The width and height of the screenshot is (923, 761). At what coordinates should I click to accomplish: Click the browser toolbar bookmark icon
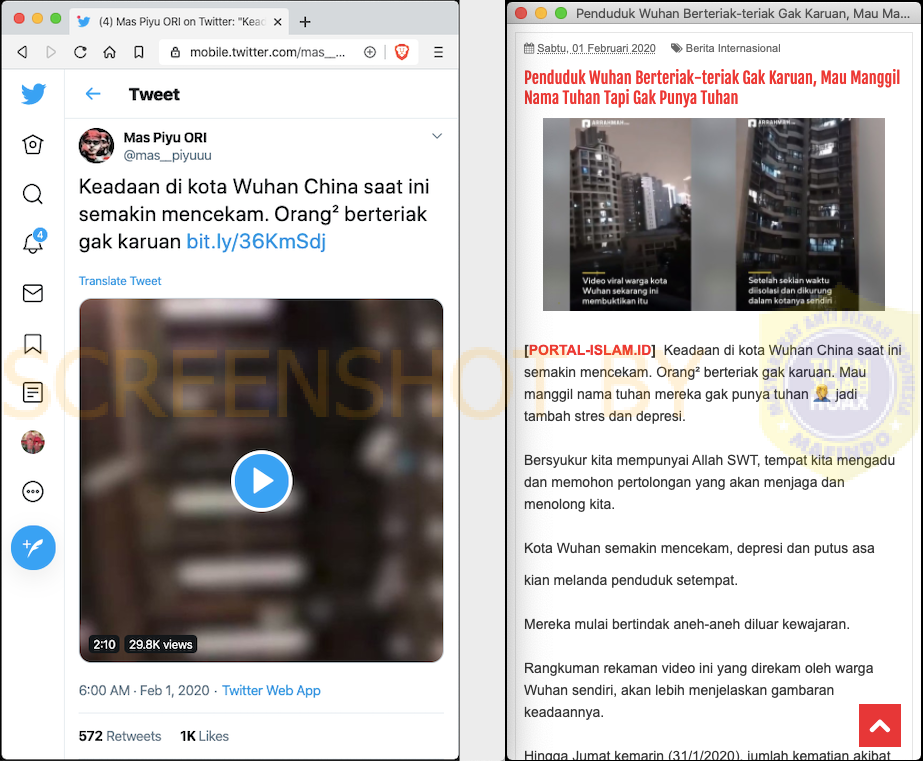[x=139, y=52]
